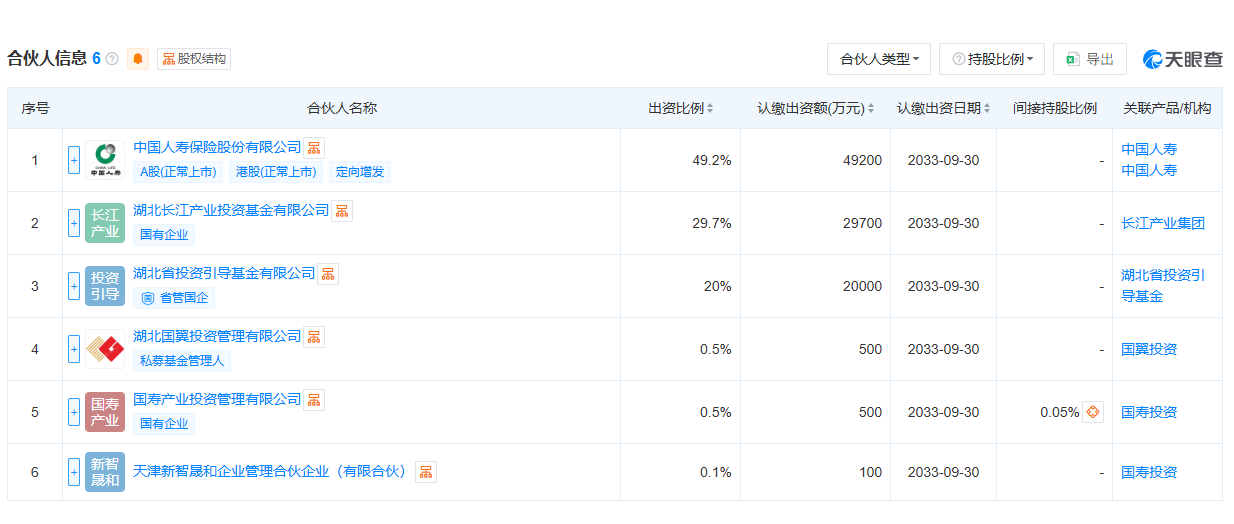Click the 合伙人名称 column header
This screenshot has height=524, width=1234.
(341, 108)
